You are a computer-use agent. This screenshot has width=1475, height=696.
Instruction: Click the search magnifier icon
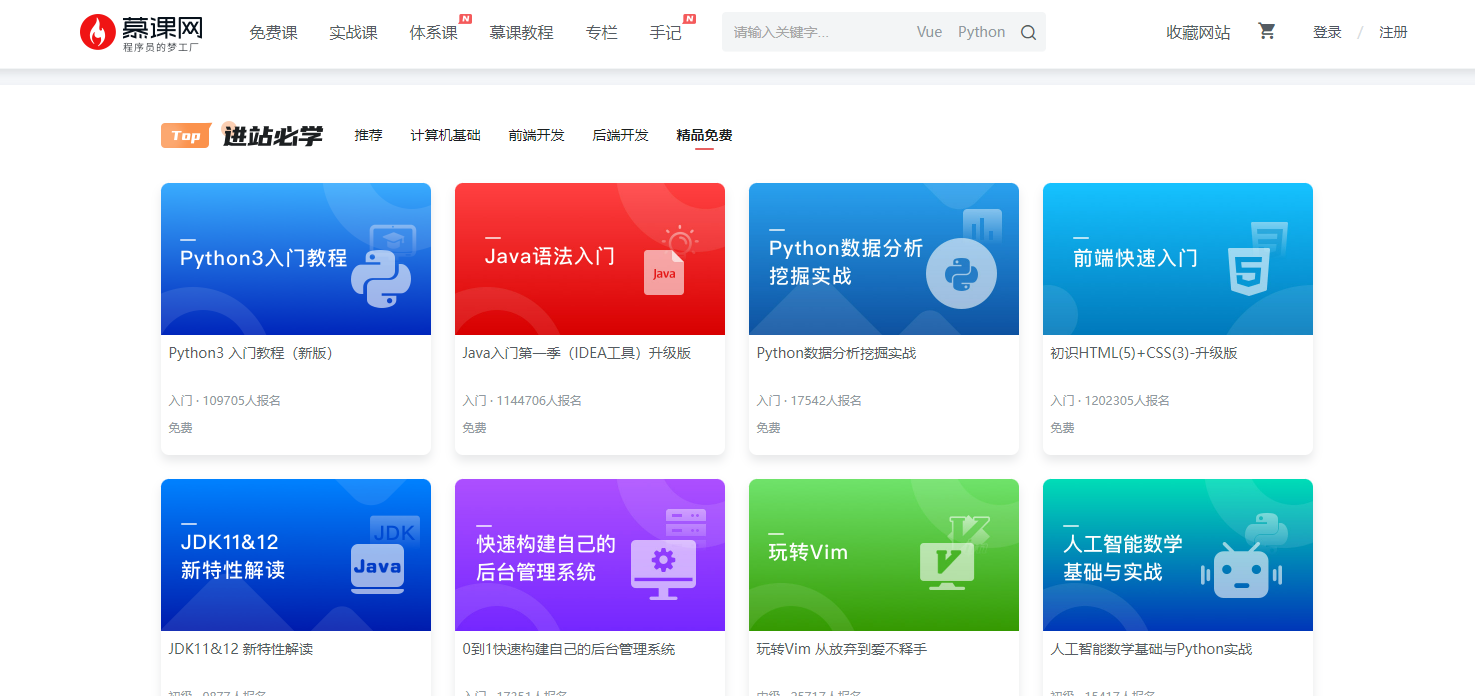(x=1028, y=32)
